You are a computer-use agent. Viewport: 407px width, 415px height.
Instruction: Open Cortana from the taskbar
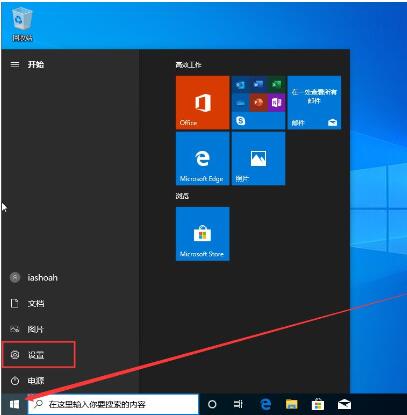click(x=212, y=404)
